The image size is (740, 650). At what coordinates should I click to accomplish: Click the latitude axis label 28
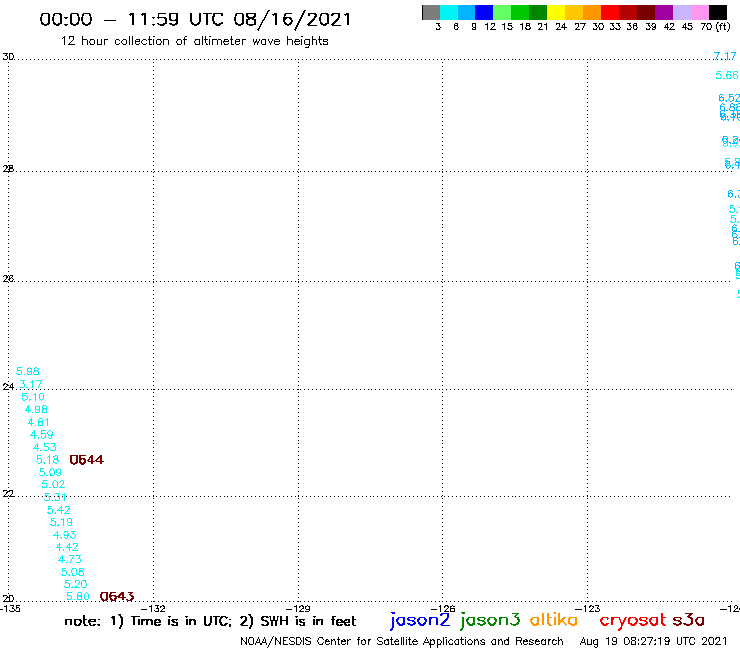point(8,169)
